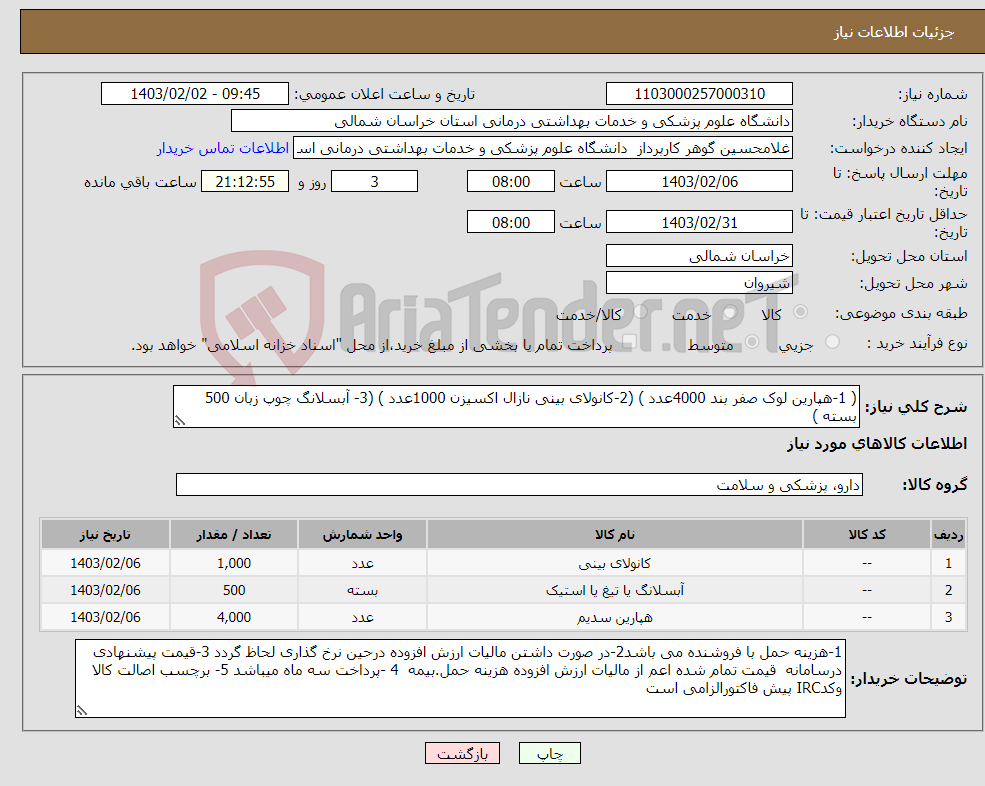Click quantity cell 4,000
The image size is (985, 786).
pos(234,617)
